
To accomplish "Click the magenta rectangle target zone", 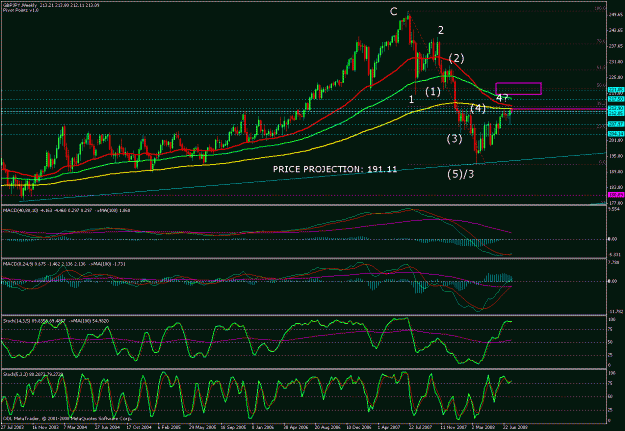I will (x=518, y=89).
